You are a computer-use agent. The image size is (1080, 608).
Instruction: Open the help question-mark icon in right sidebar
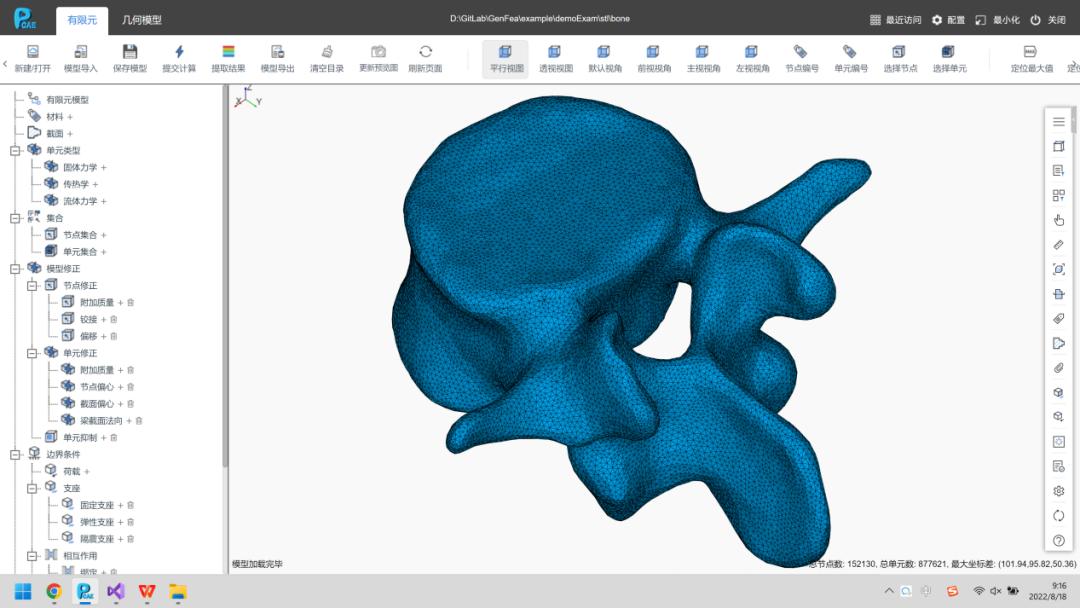(1059, 541)
